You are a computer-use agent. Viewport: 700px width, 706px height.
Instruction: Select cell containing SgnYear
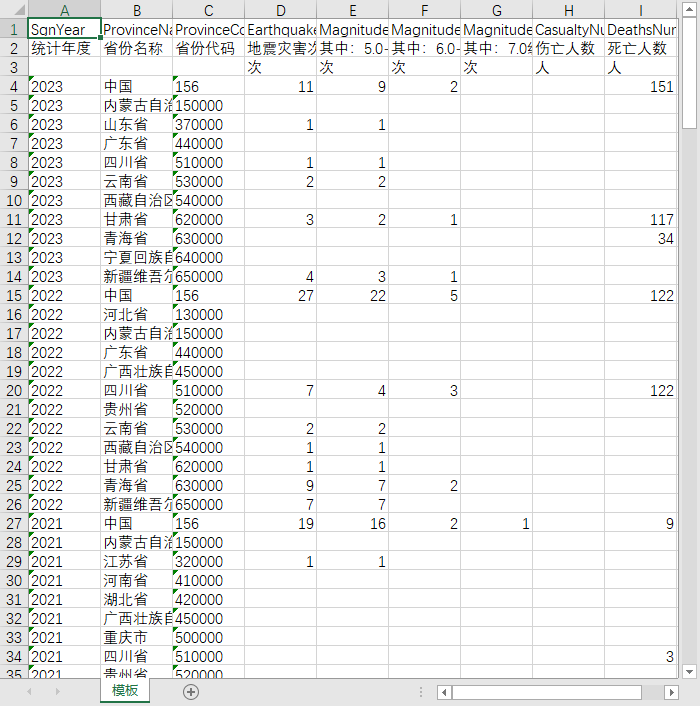click(64, 29)
